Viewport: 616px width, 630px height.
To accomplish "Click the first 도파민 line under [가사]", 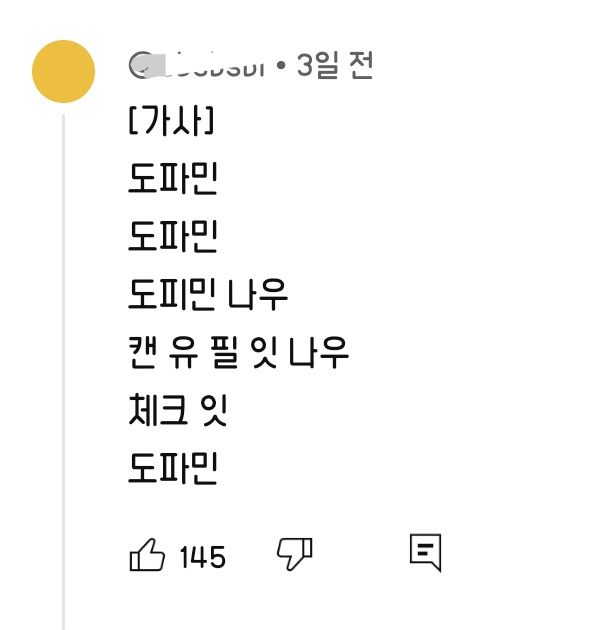I will (173, 179).
